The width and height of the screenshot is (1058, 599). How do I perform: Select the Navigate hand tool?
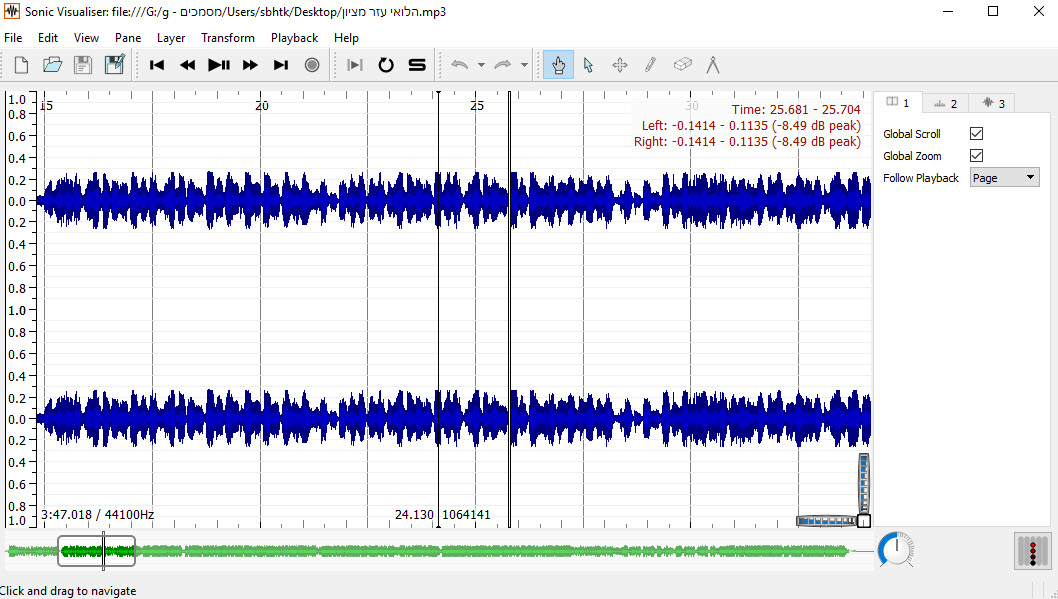(558, 65)
